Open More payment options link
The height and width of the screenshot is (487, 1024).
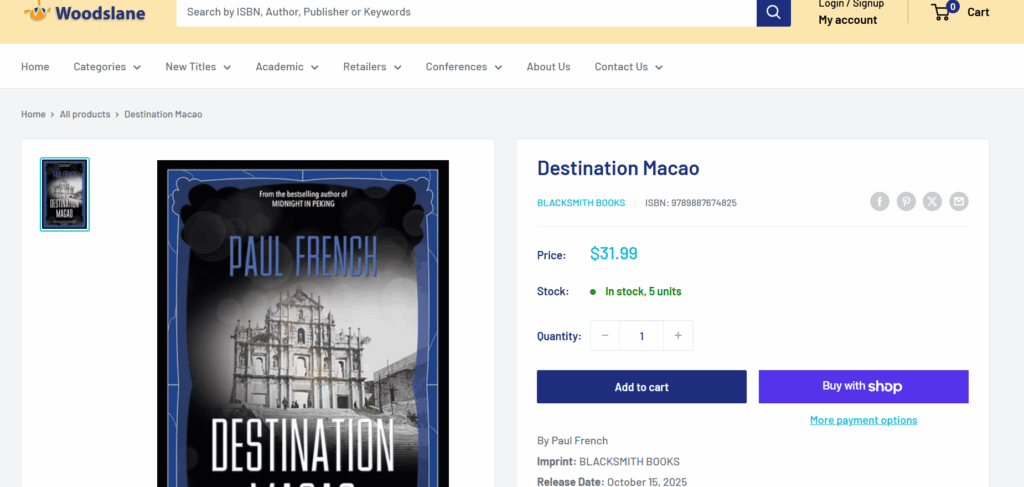tap(863, 420)
